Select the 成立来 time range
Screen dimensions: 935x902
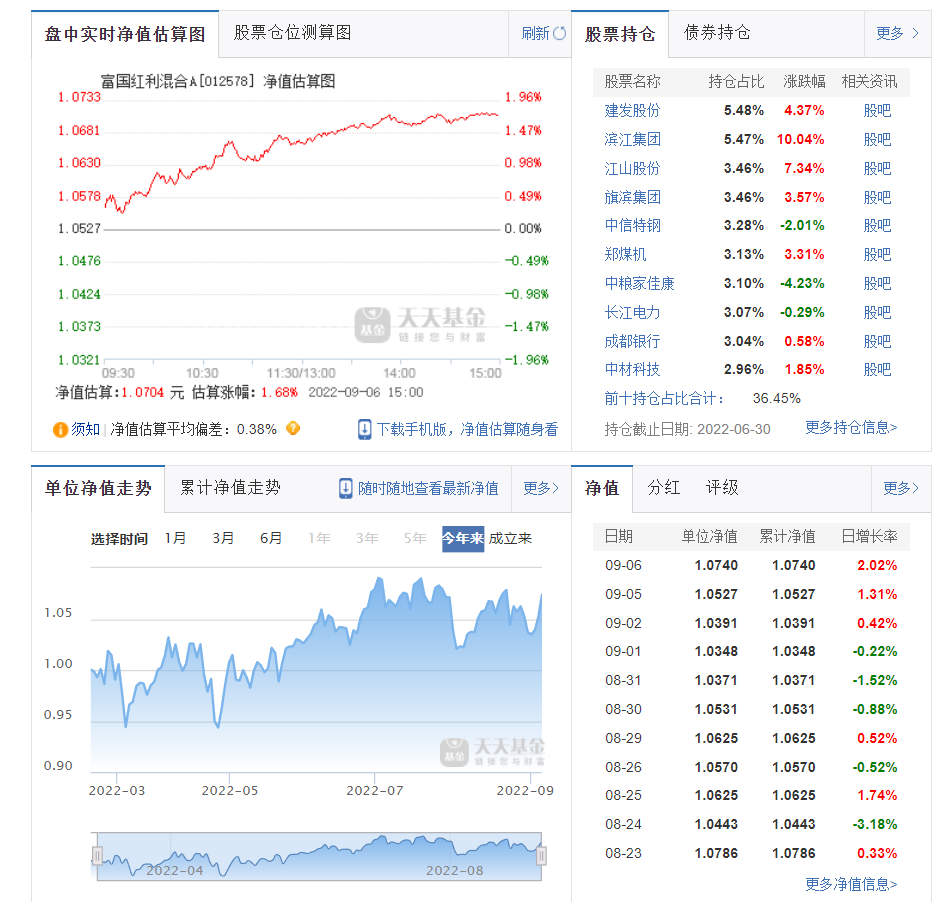[x=510, y=539]
